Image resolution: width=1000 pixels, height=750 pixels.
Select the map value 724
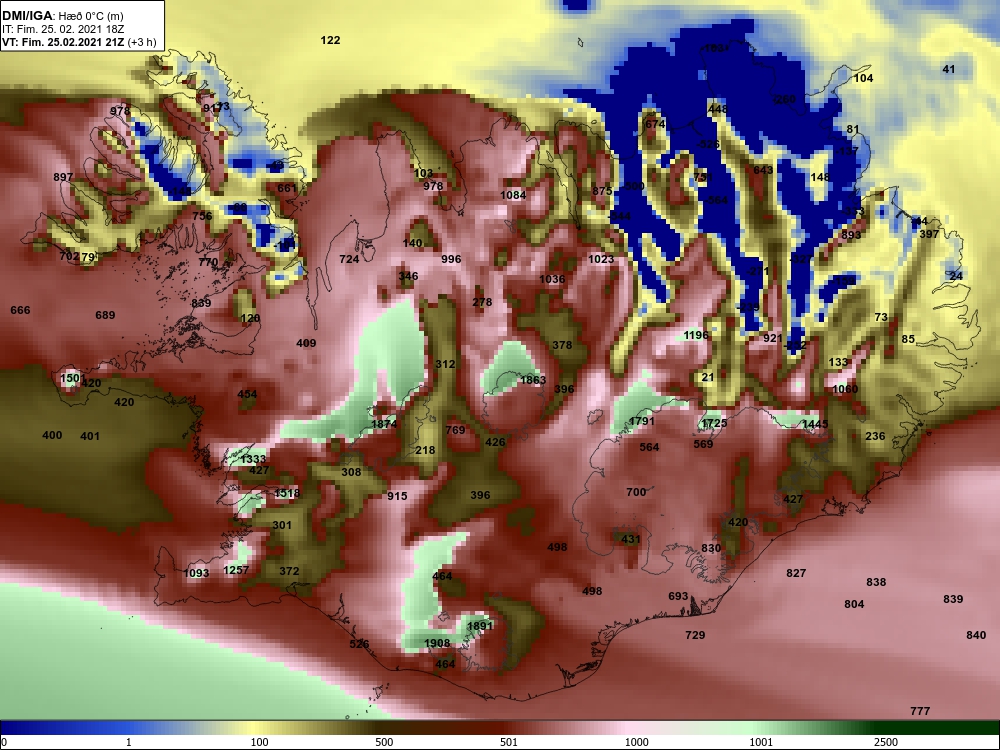(349, 259)
